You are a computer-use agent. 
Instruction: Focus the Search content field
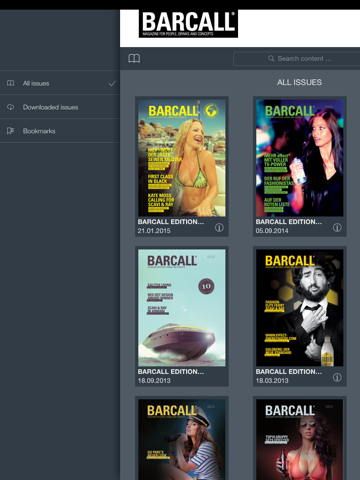click(x=297, y=59)
